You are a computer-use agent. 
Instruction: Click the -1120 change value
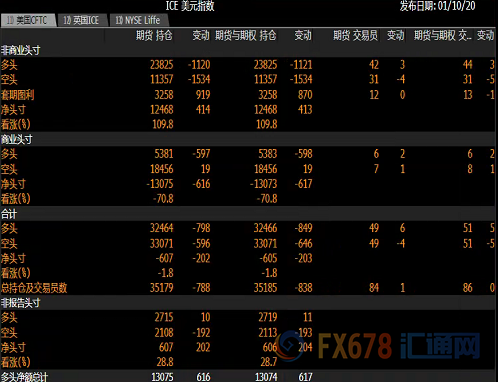click(x=199, y=65)
